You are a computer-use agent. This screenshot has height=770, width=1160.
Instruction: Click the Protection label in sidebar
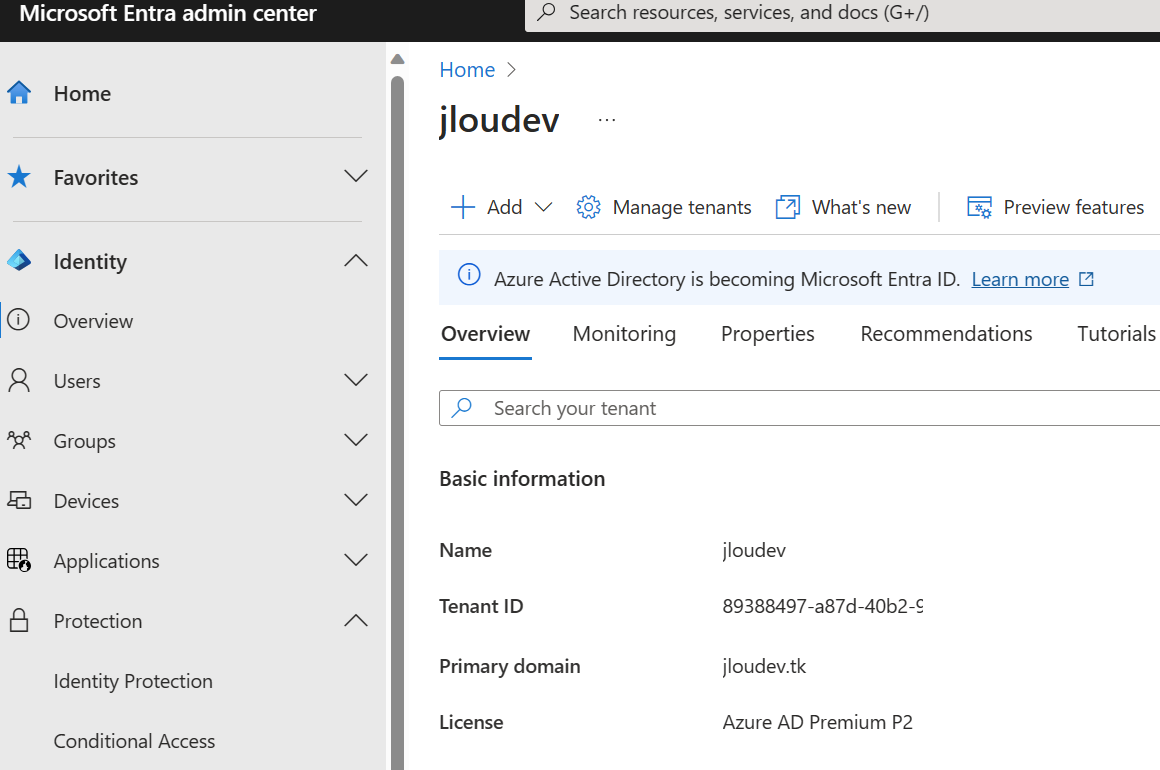[x=98, y=621]
